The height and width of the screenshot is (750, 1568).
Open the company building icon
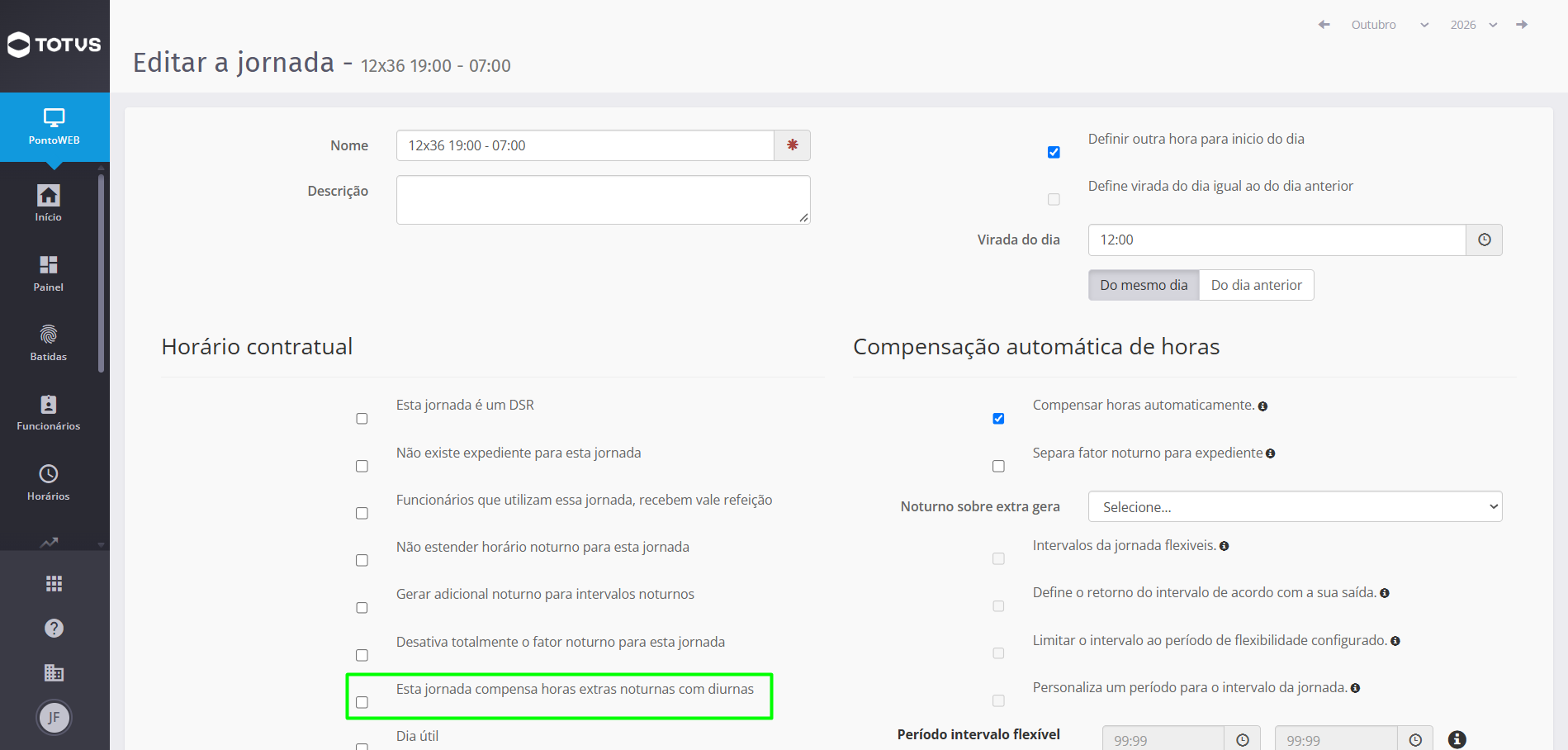[x=54, y=672]
